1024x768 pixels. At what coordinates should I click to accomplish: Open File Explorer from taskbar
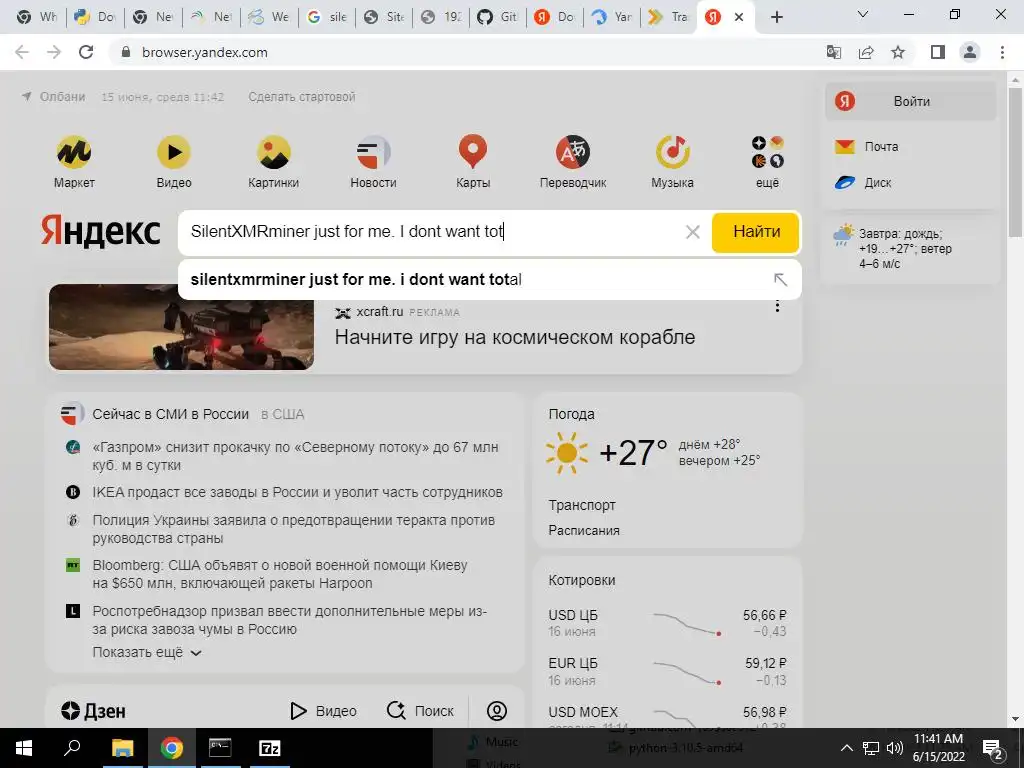pyautogui.click(x=122, y=748)
